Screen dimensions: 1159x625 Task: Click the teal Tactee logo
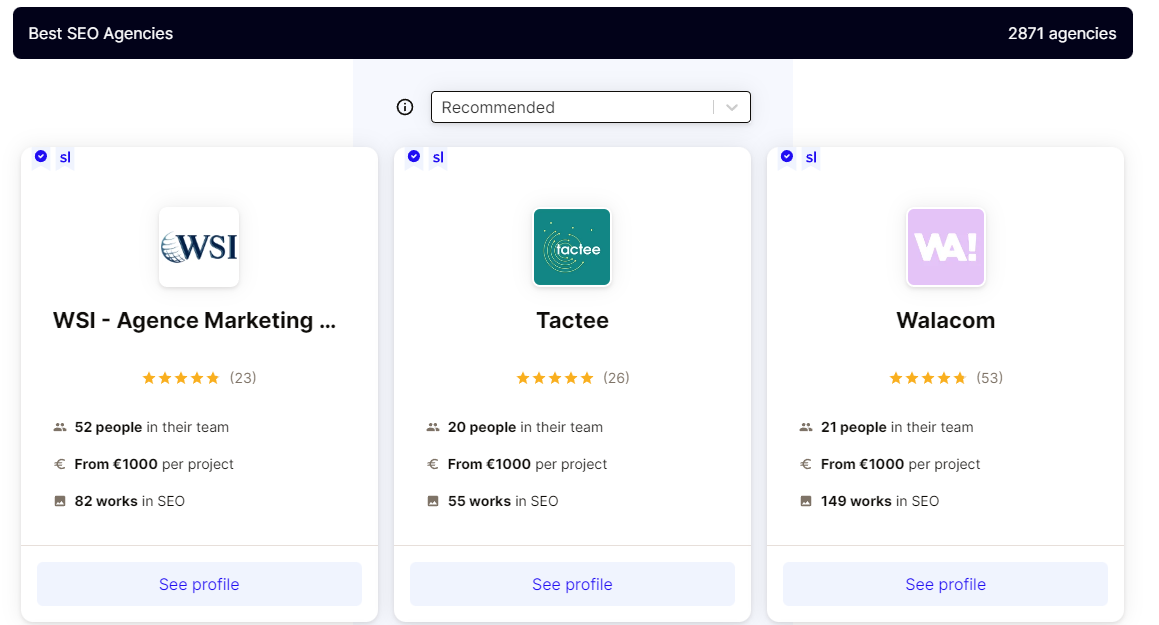click(x=572, y=247)
